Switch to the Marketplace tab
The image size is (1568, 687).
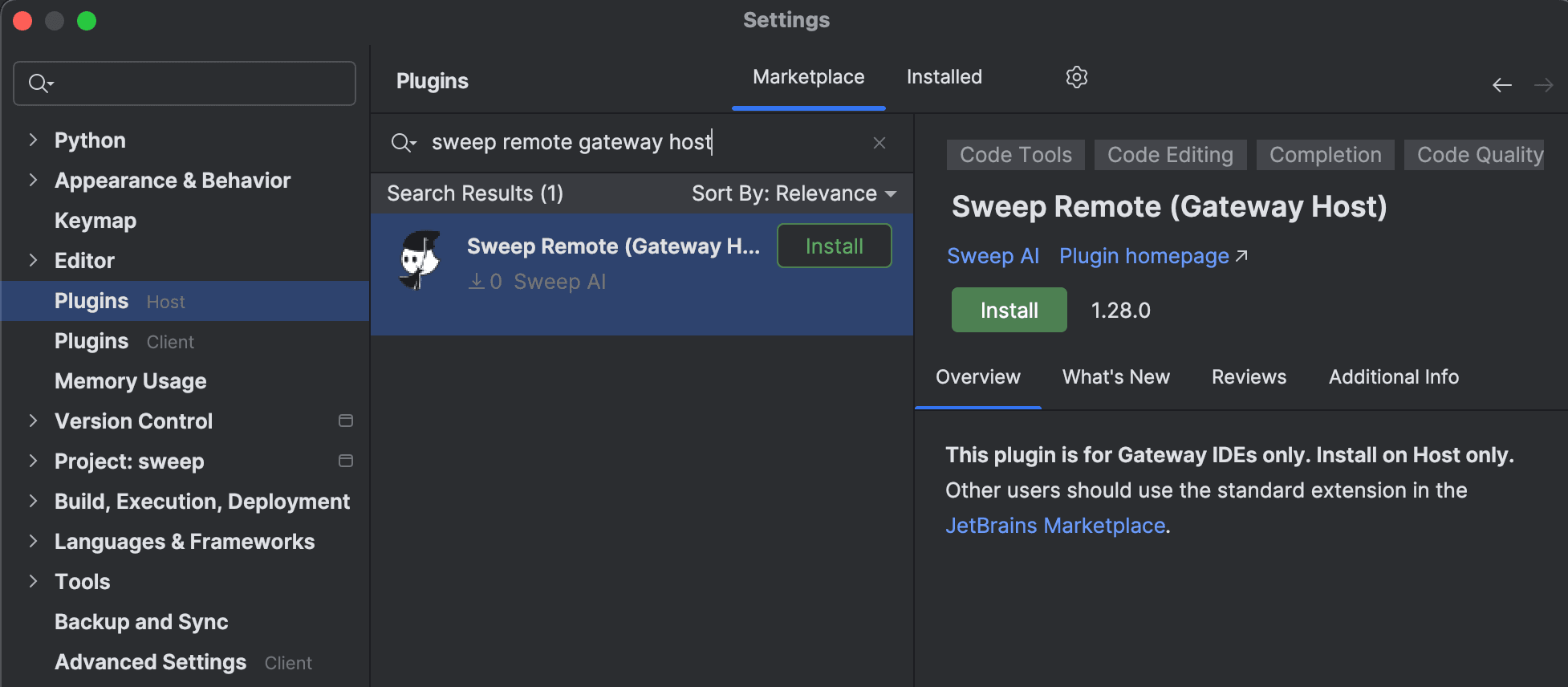click(808, 77)
